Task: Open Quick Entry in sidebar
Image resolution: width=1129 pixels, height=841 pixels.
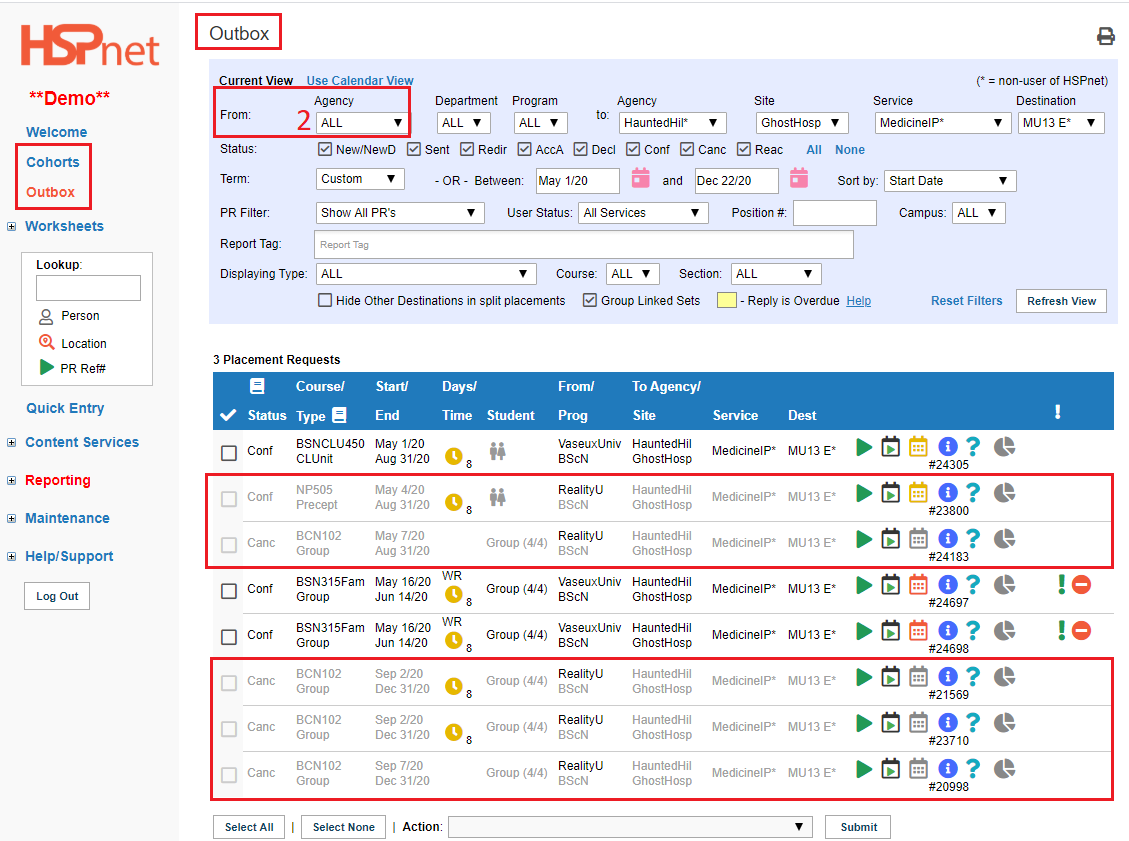Action: click(x=65, y=408)
